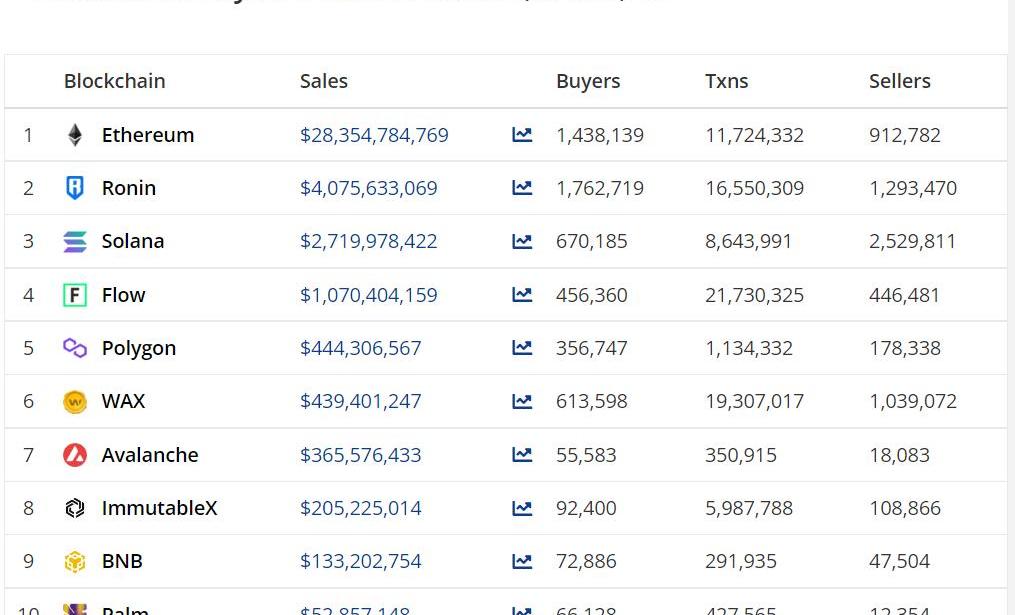Image resolution: width=1015 pixels, height=615 pixels.
Task: Sort table by Buyers column header
Action: coord(588,81)
